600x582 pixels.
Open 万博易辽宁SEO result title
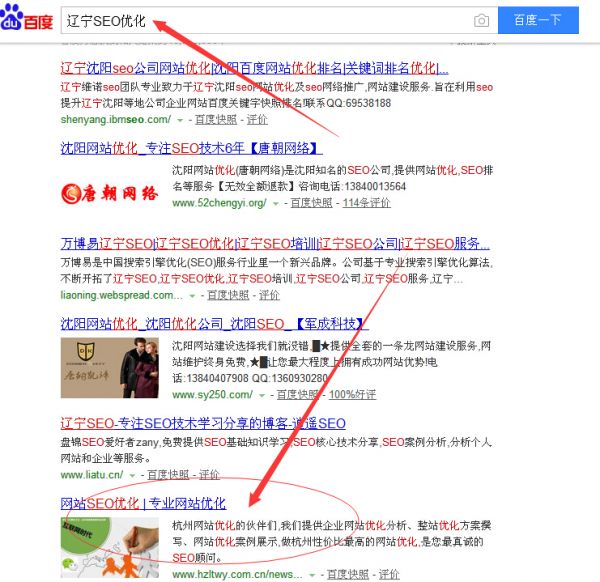pos(275,243)
